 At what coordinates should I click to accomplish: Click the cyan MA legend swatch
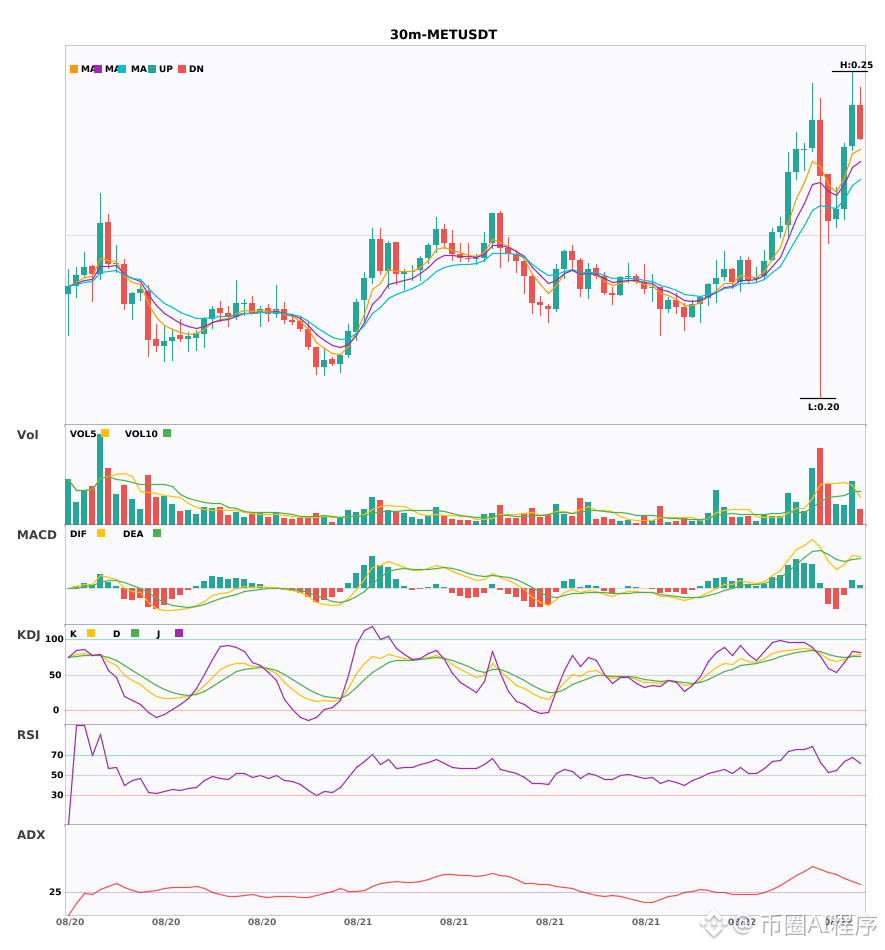(122, 69)
